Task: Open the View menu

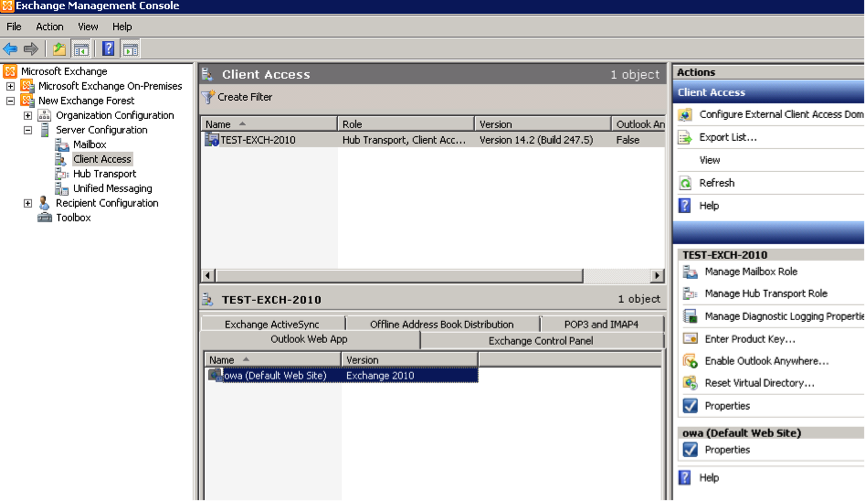Action: (88, 26)
